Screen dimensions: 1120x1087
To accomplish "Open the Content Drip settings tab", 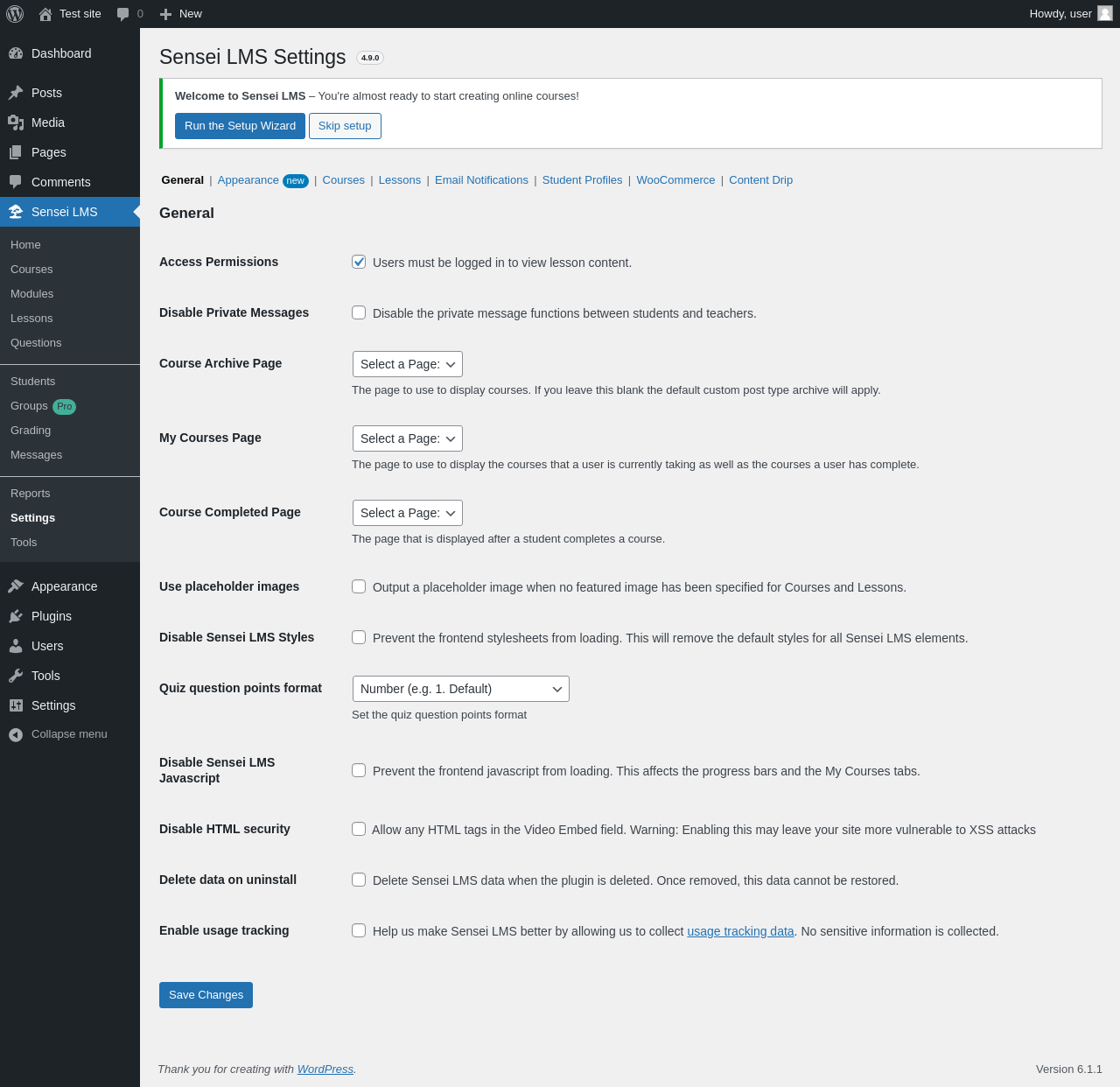I will coord(760,180).
